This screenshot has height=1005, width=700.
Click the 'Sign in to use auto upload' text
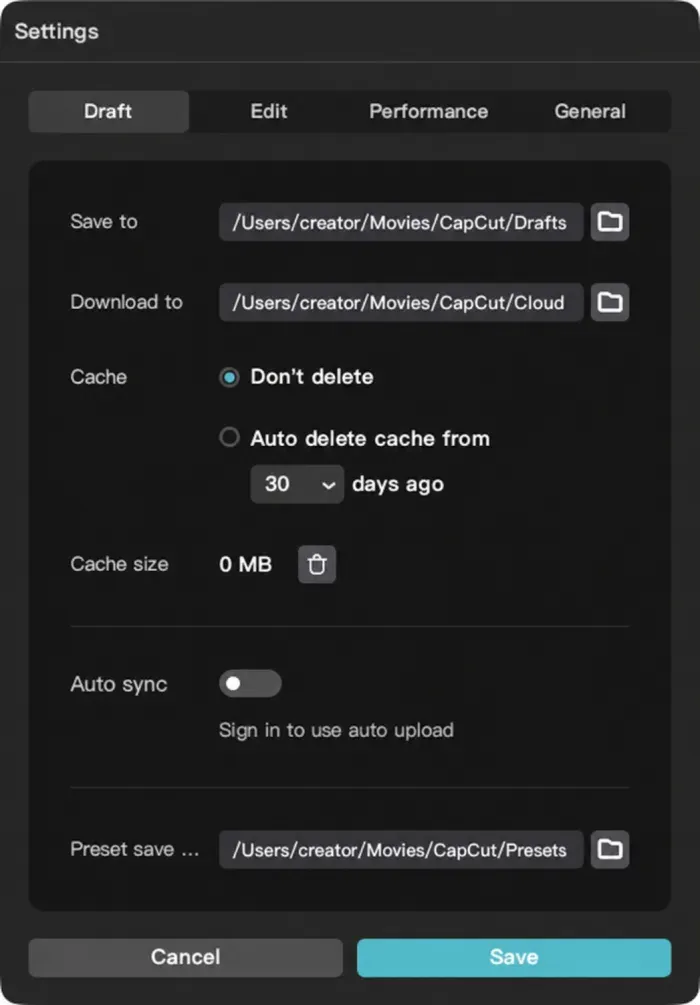coord(336,730)
